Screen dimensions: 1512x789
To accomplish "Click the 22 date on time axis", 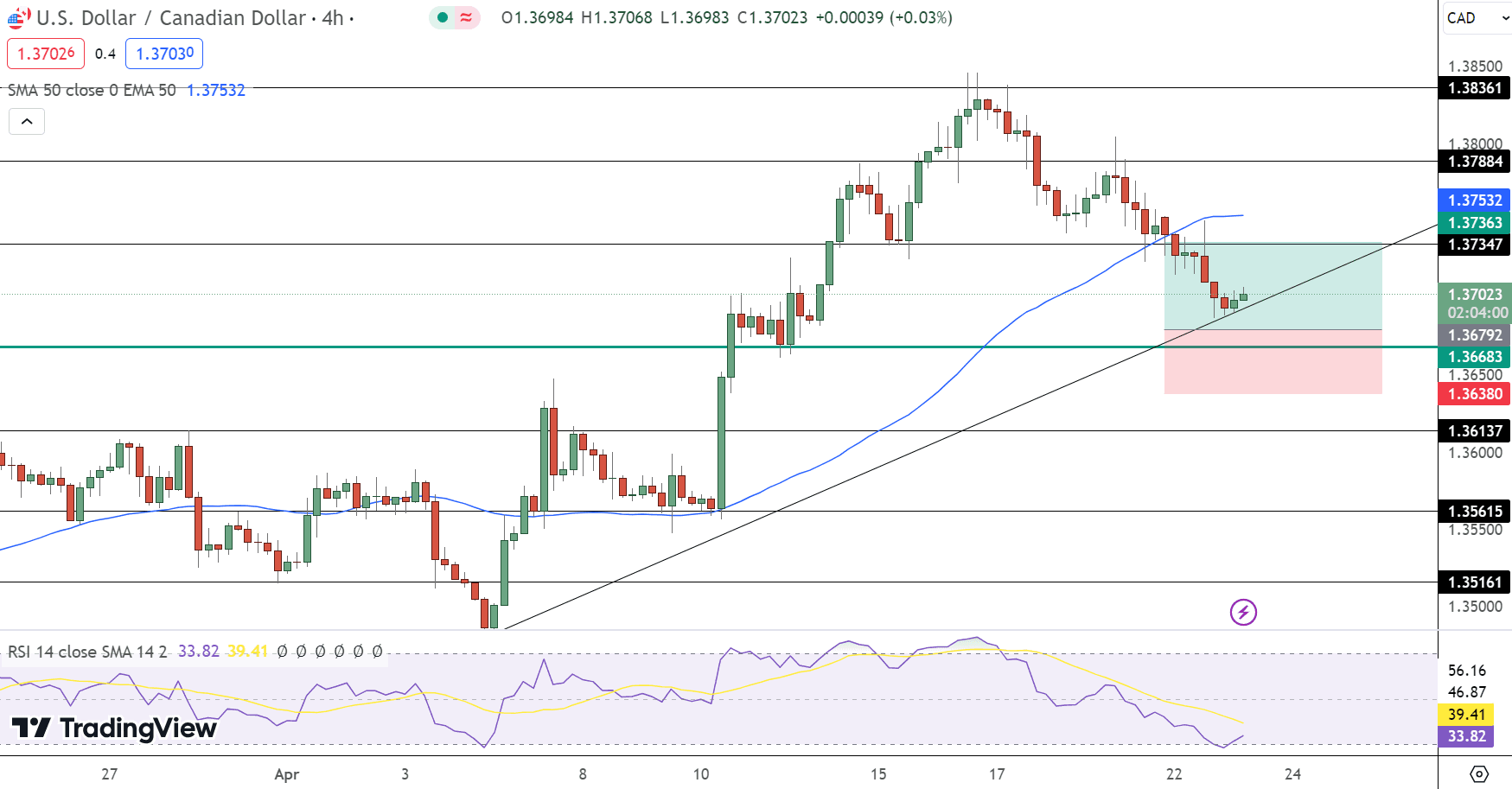I will coord(1174,774).
